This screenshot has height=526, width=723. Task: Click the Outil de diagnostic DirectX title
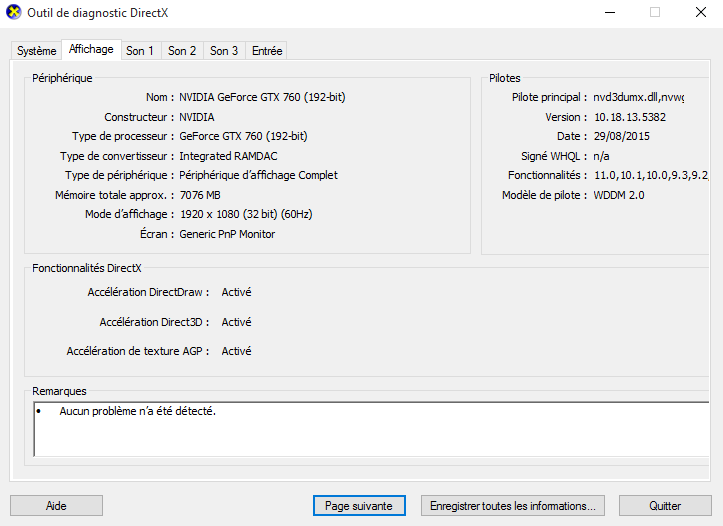tap(98, 13)
